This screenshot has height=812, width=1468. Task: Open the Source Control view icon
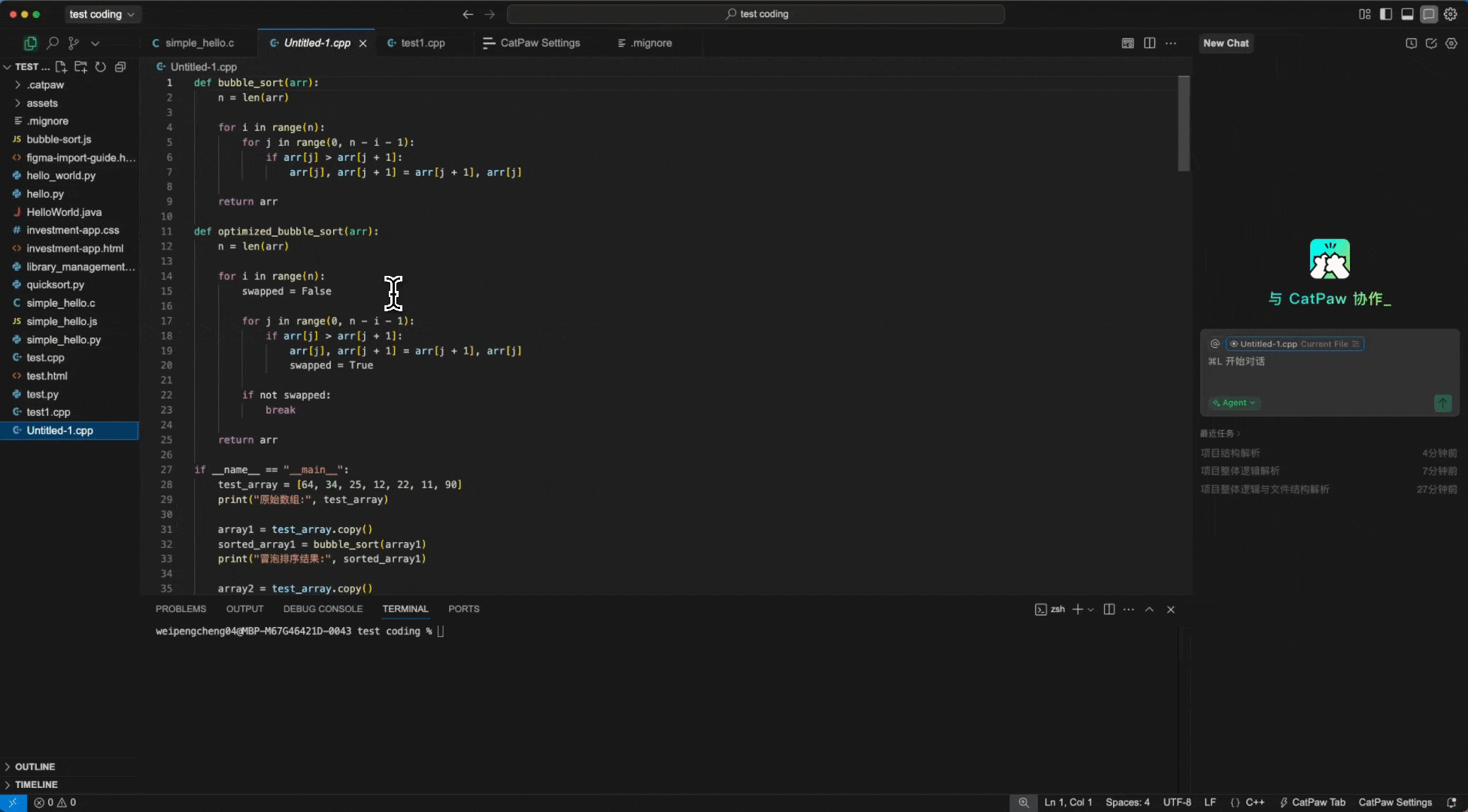click(x=74, y=44)
